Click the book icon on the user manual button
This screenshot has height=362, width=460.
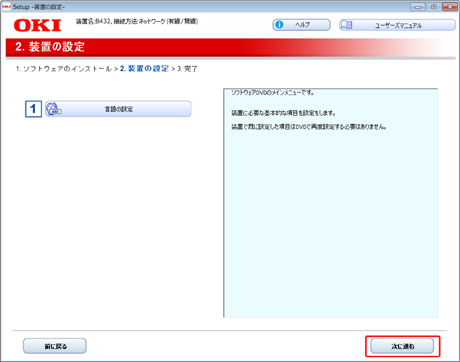tap(347, 25)
